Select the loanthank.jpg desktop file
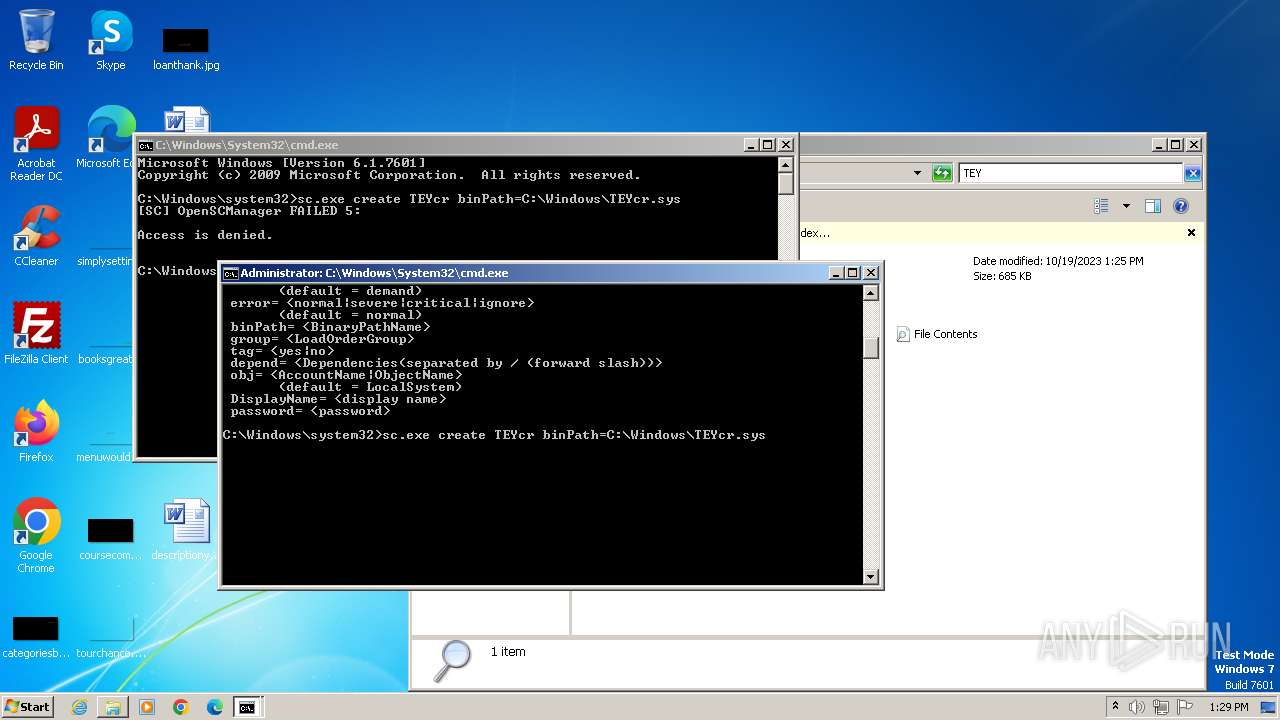 tap(186, 49)
